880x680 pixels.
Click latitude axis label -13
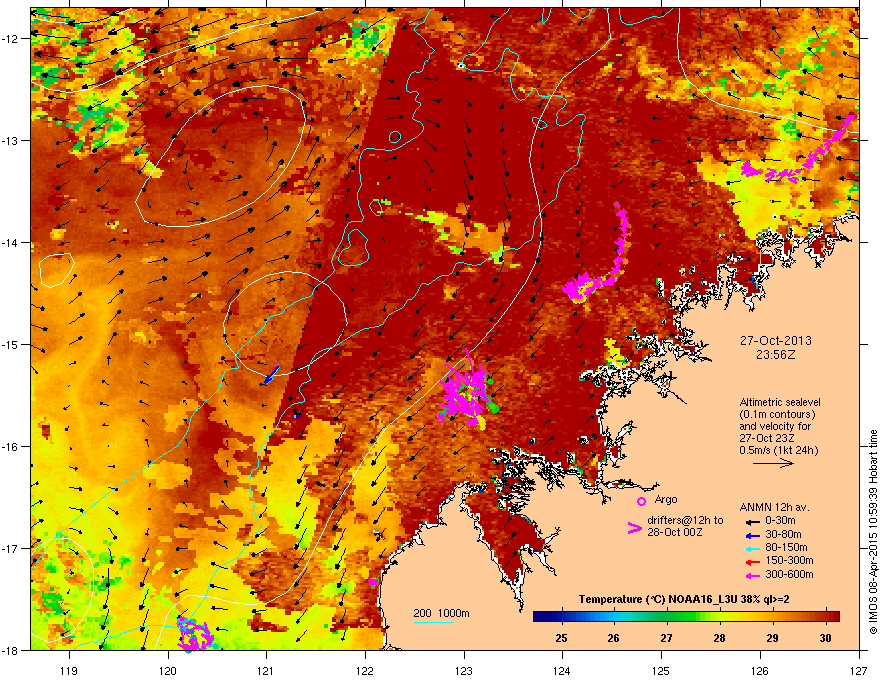coord(10,140)
